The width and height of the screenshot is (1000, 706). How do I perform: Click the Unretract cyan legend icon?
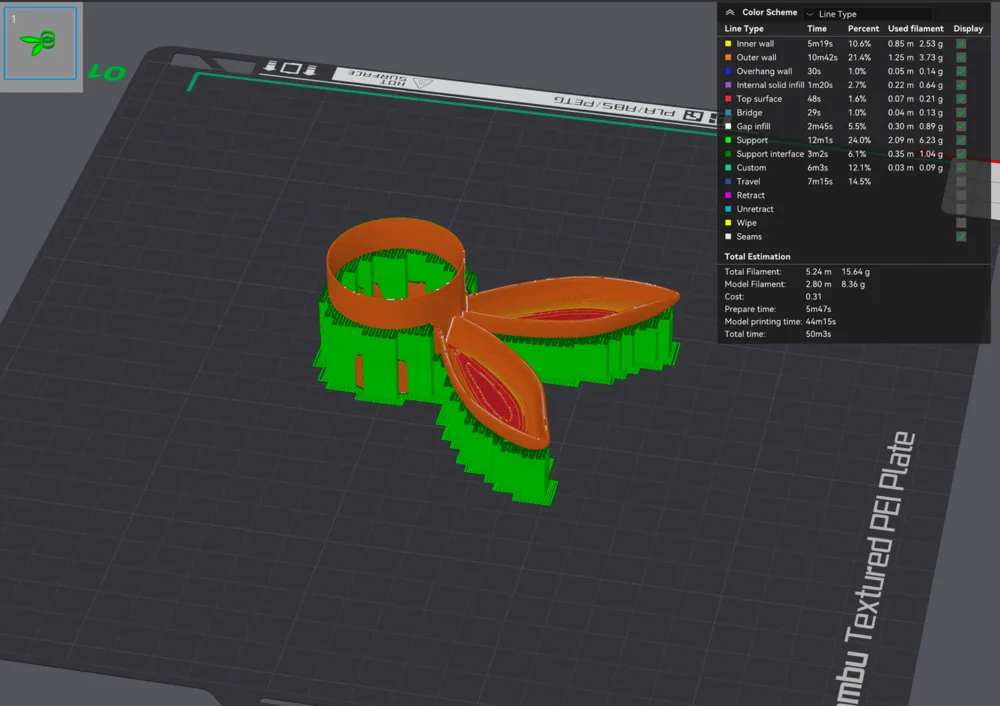coord(728,209)
